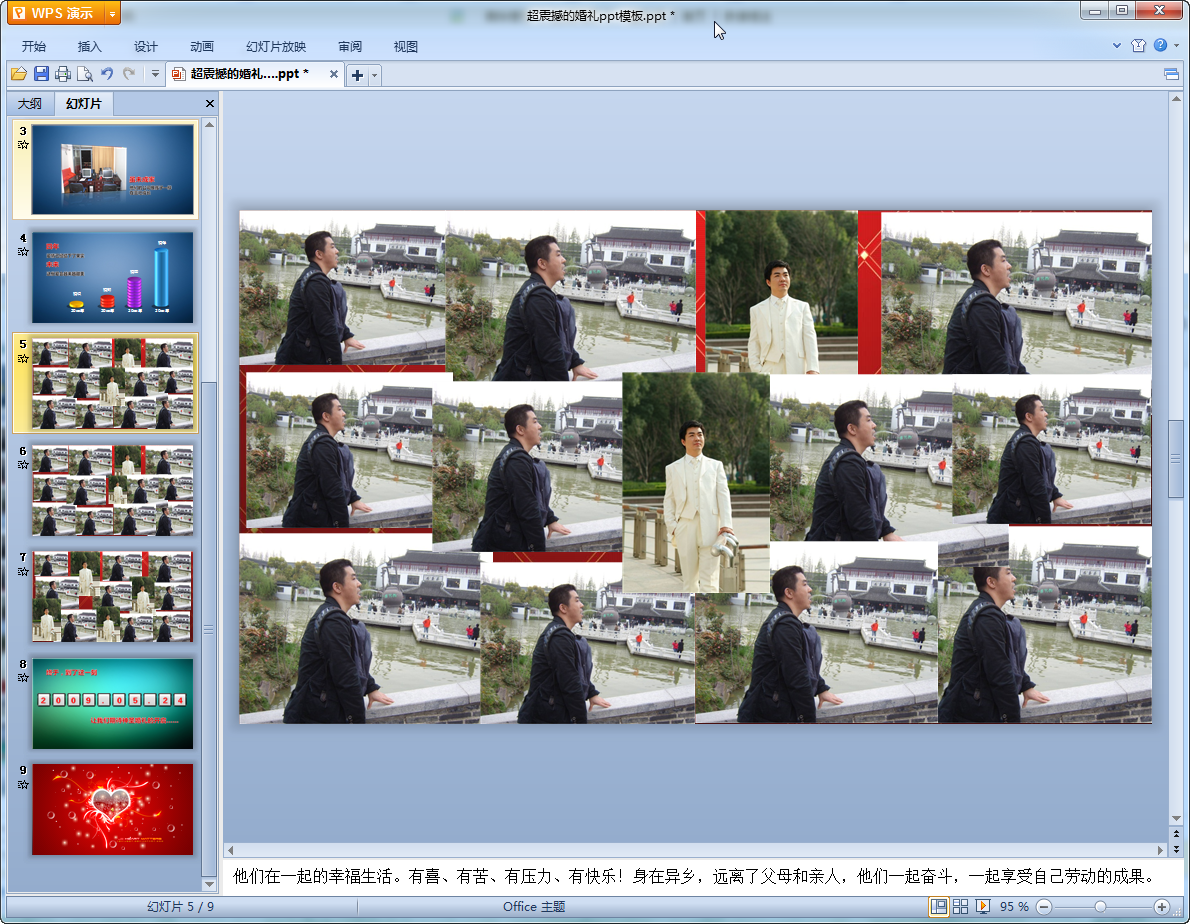
Task: Redo the last undone action
Action: (129, 74)
